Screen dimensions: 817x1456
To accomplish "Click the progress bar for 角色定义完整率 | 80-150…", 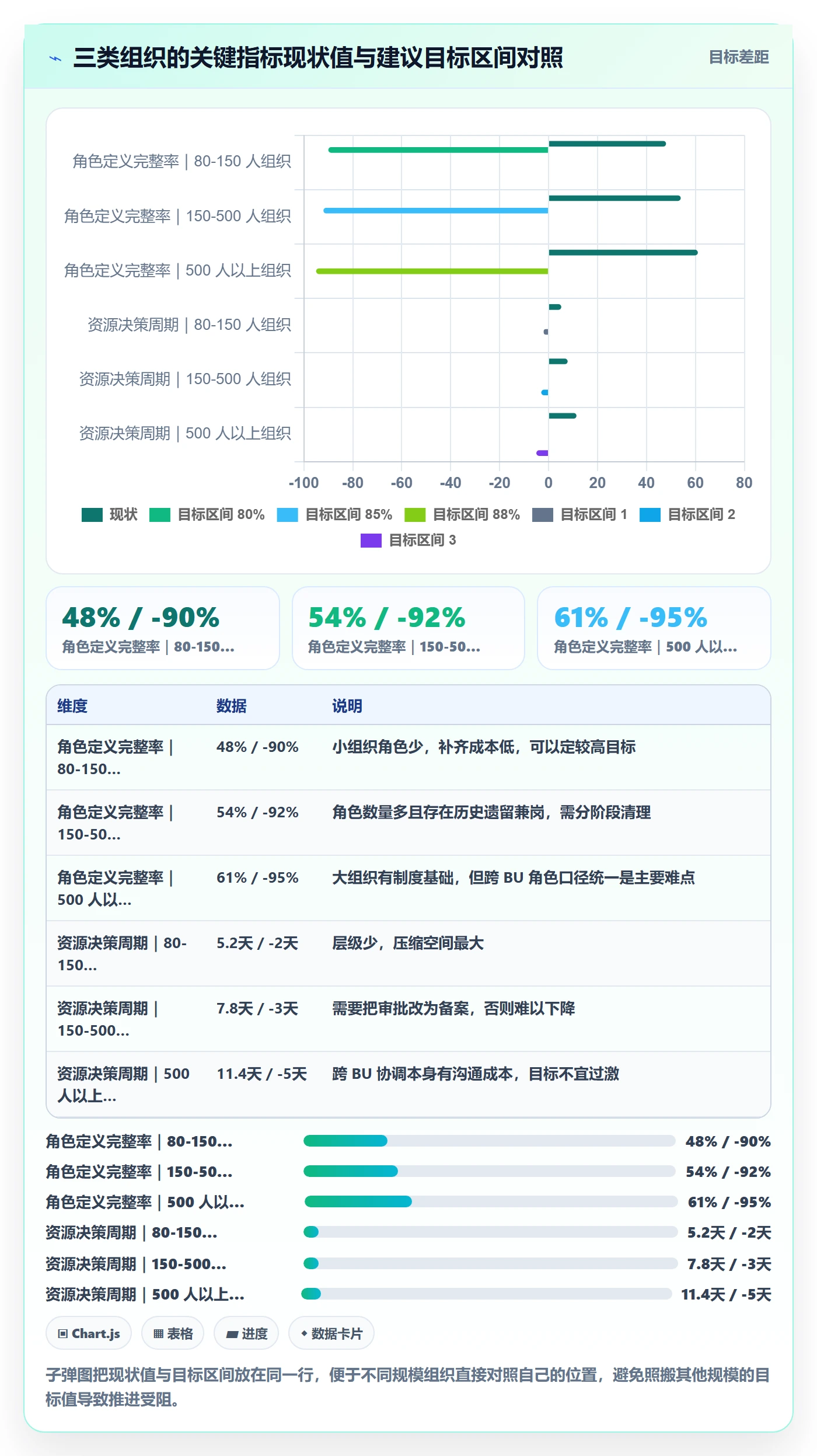I will (489, 1141).
